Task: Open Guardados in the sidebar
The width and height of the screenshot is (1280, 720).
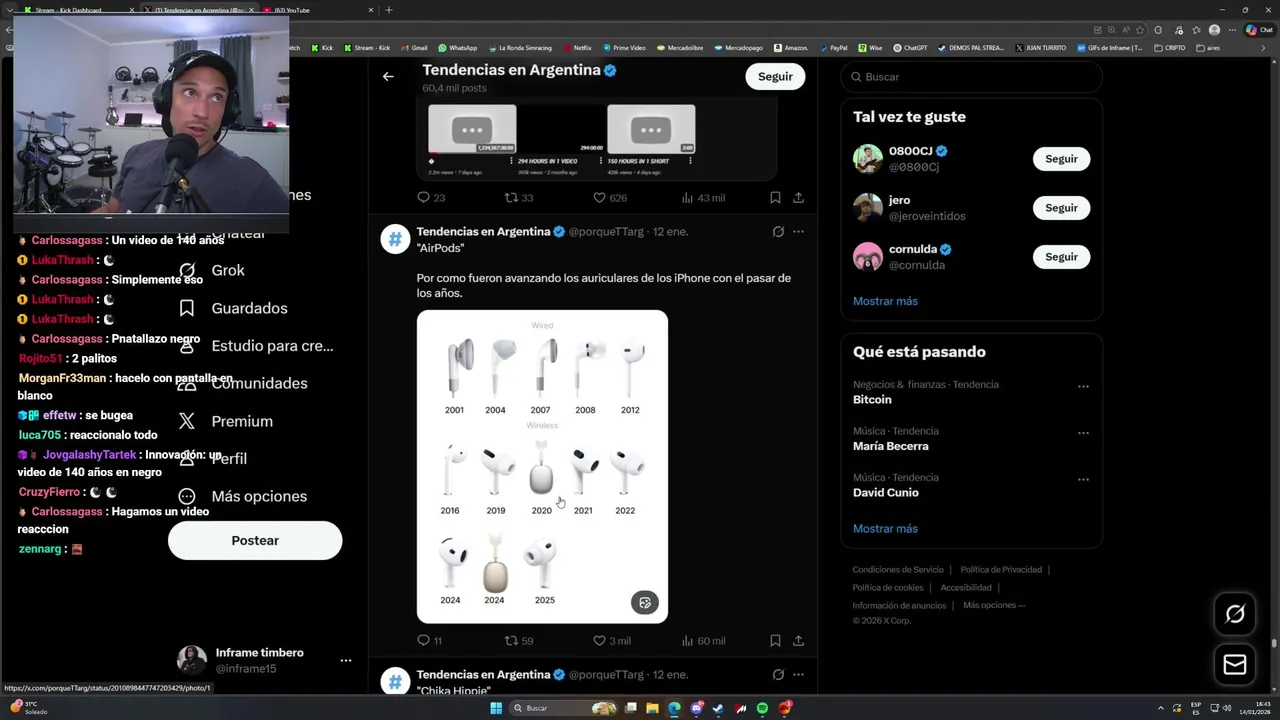Action: click(x=233, y=308)
